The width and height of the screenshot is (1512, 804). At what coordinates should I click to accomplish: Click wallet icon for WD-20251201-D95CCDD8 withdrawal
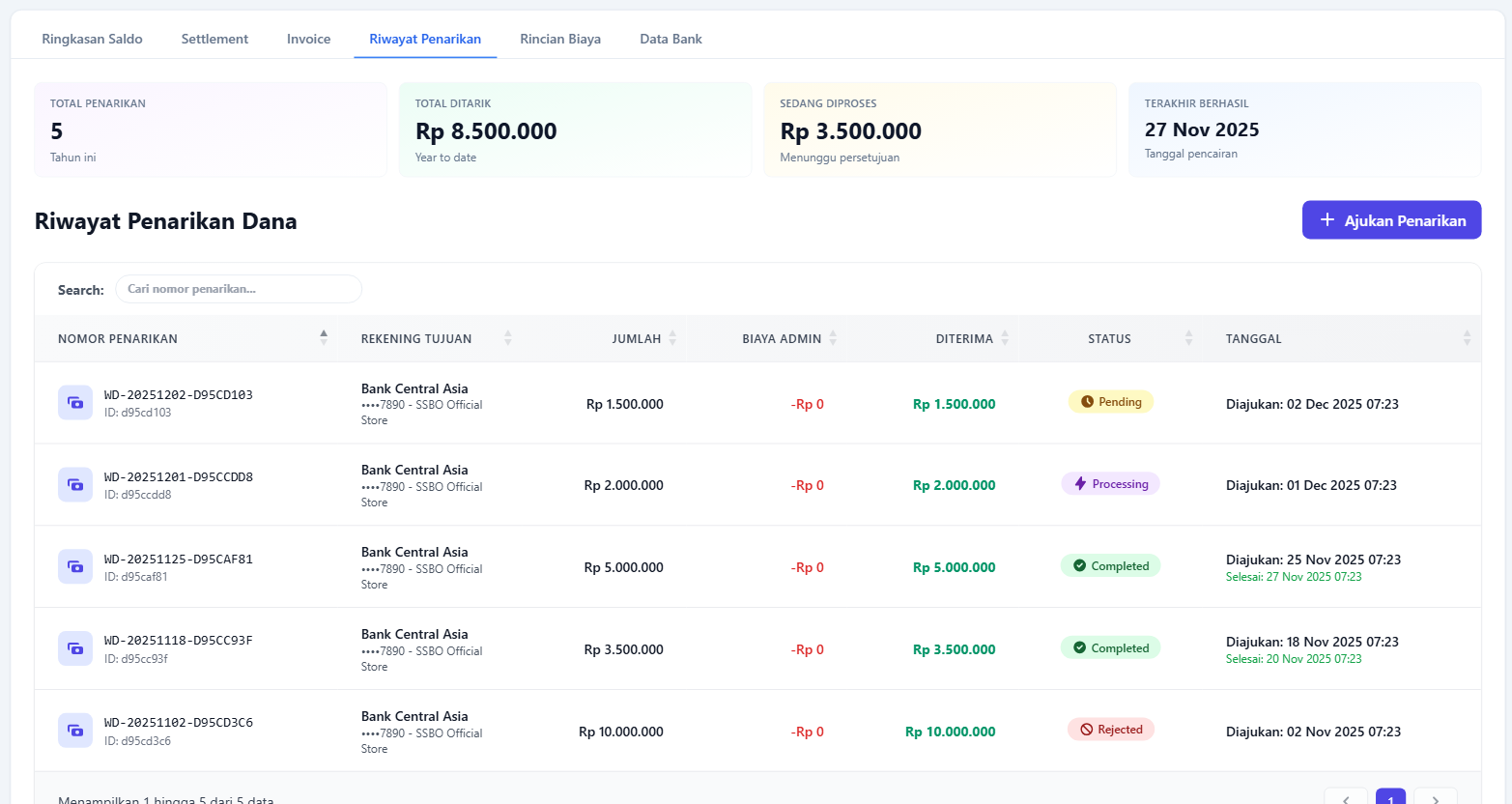75,485
